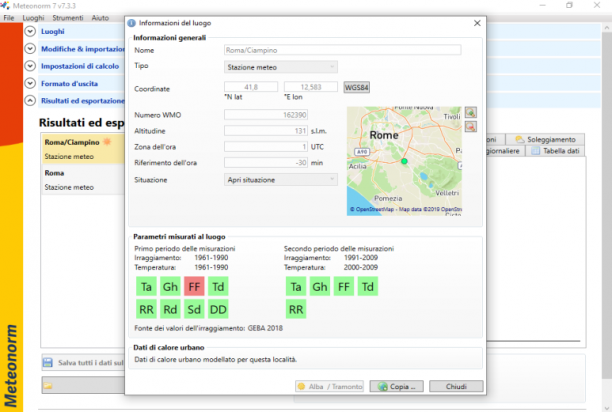Click the map zoom-out magnifier icon
Viewport: 612px width, 412px height.
click(x=471, y=126)
